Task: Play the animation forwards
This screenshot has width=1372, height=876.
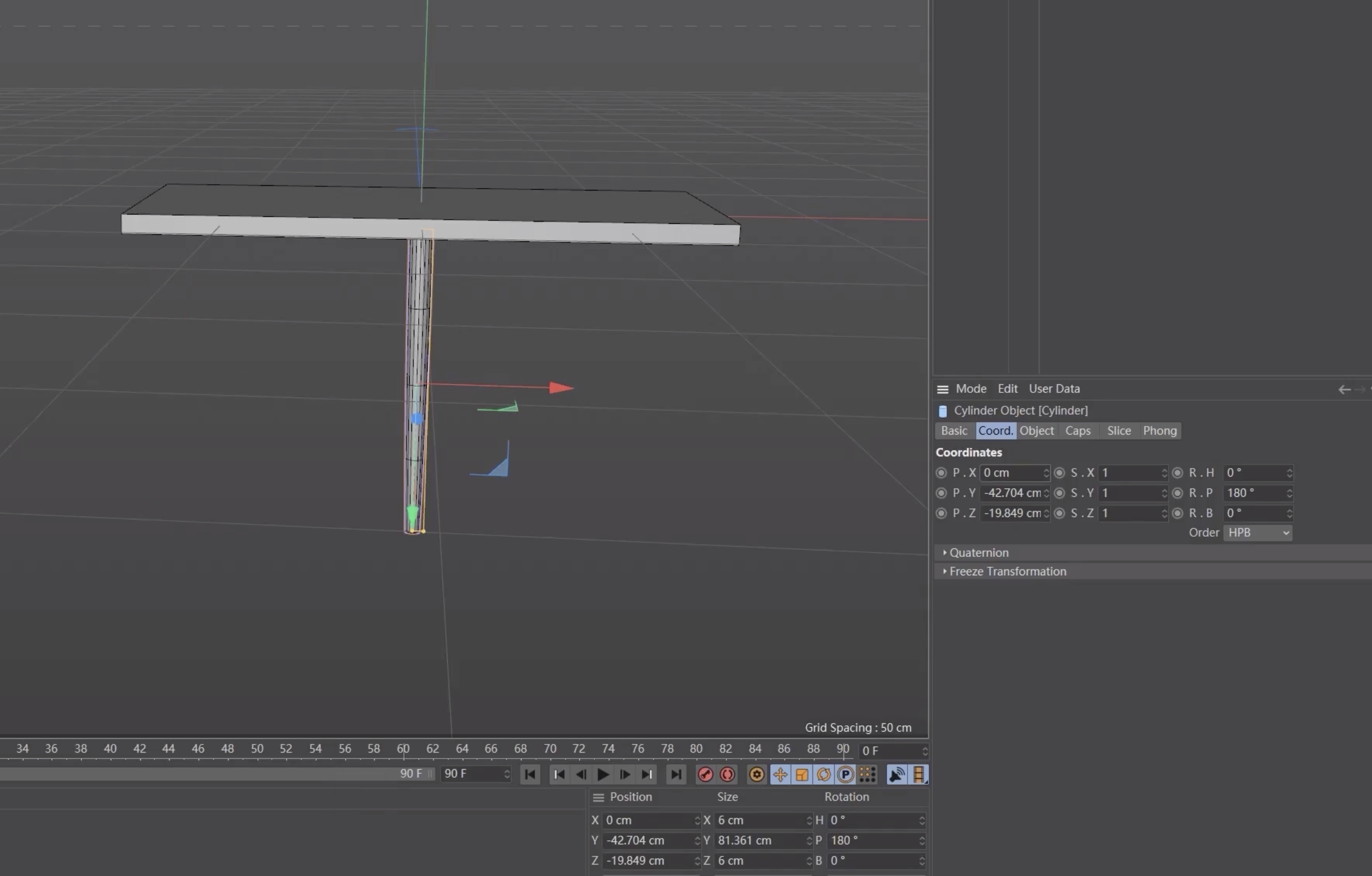Action: [x=603, y=774]
